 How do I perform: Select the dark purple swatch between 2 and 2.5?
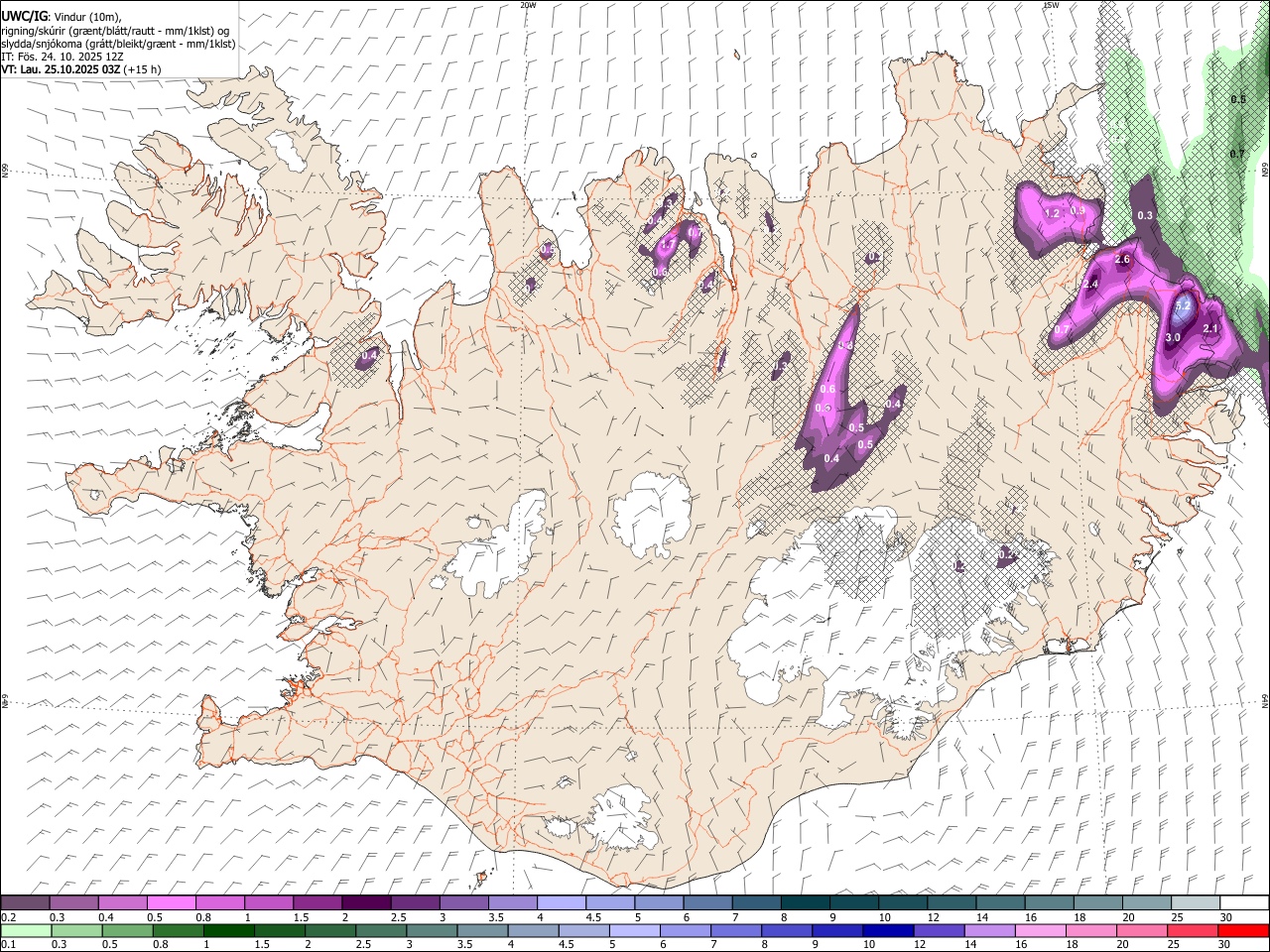pyautogui.click(x=366, y=902)
